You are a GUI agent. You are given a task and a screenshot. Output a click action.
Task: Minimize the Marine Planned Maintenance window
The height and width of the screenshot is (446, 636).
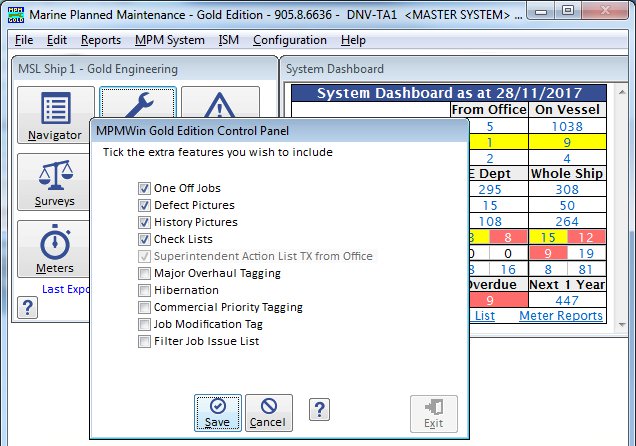pyautogui.click(x=541, y=11)
